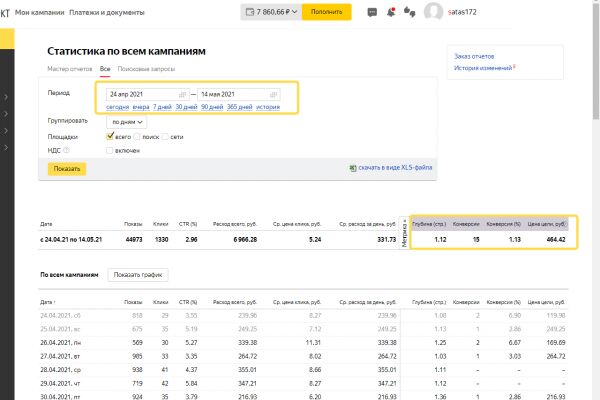
Task: Select the '7 дней' period shortcut
Action: pyautogui.click(x=162, y=107)
